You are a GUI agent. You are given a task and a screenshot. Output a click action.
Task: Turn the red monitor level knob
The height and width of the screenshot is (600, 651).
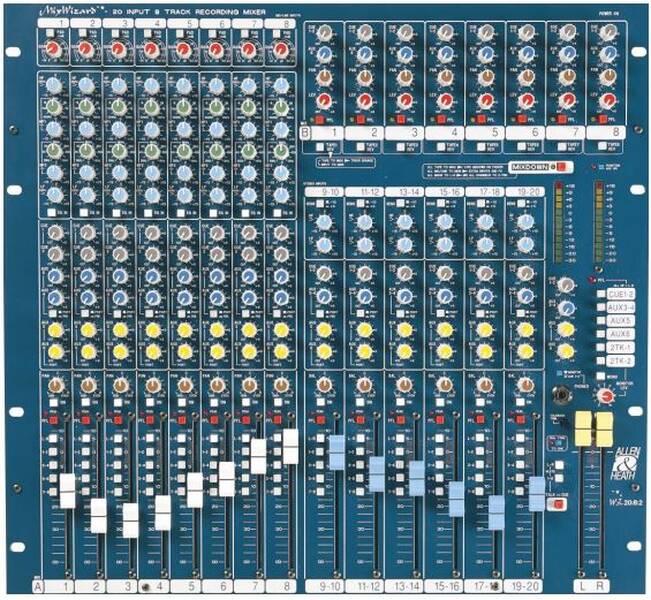tap(607, 396)
